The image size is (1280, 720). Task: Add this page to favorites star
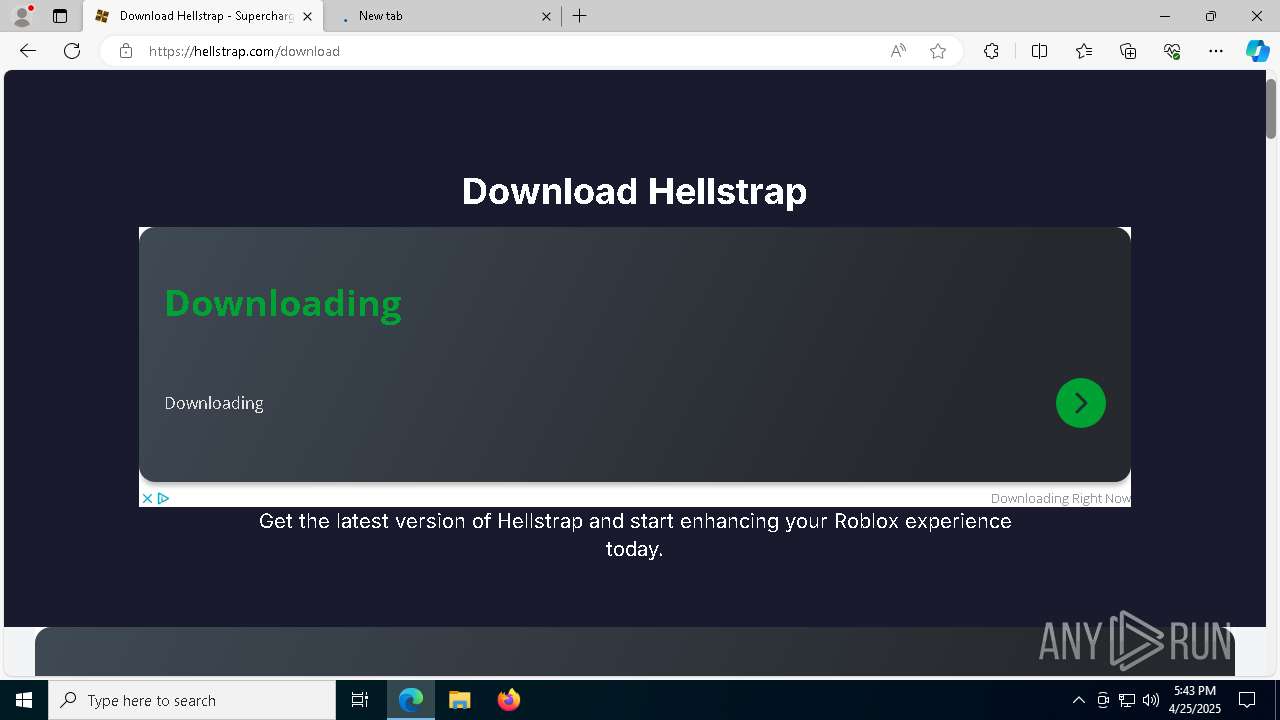tap(938, 51)
